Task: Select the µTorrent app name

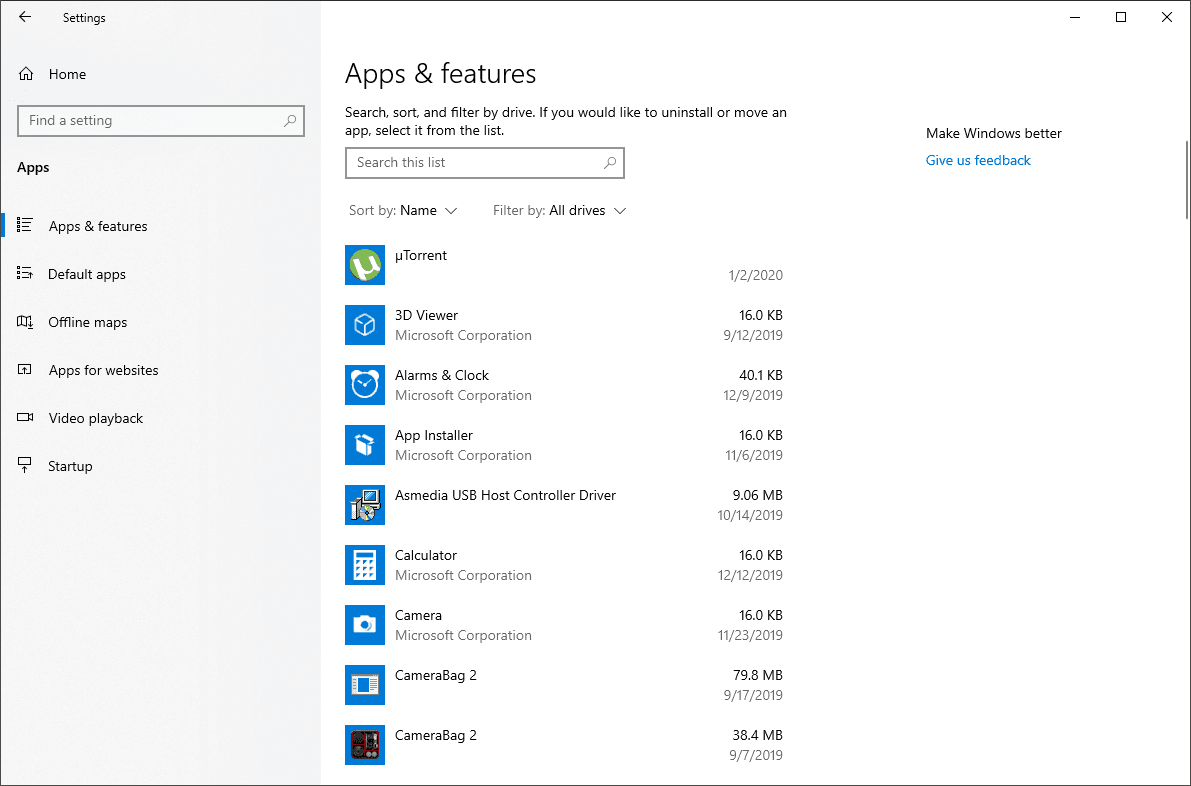Action: pos(421,255)
